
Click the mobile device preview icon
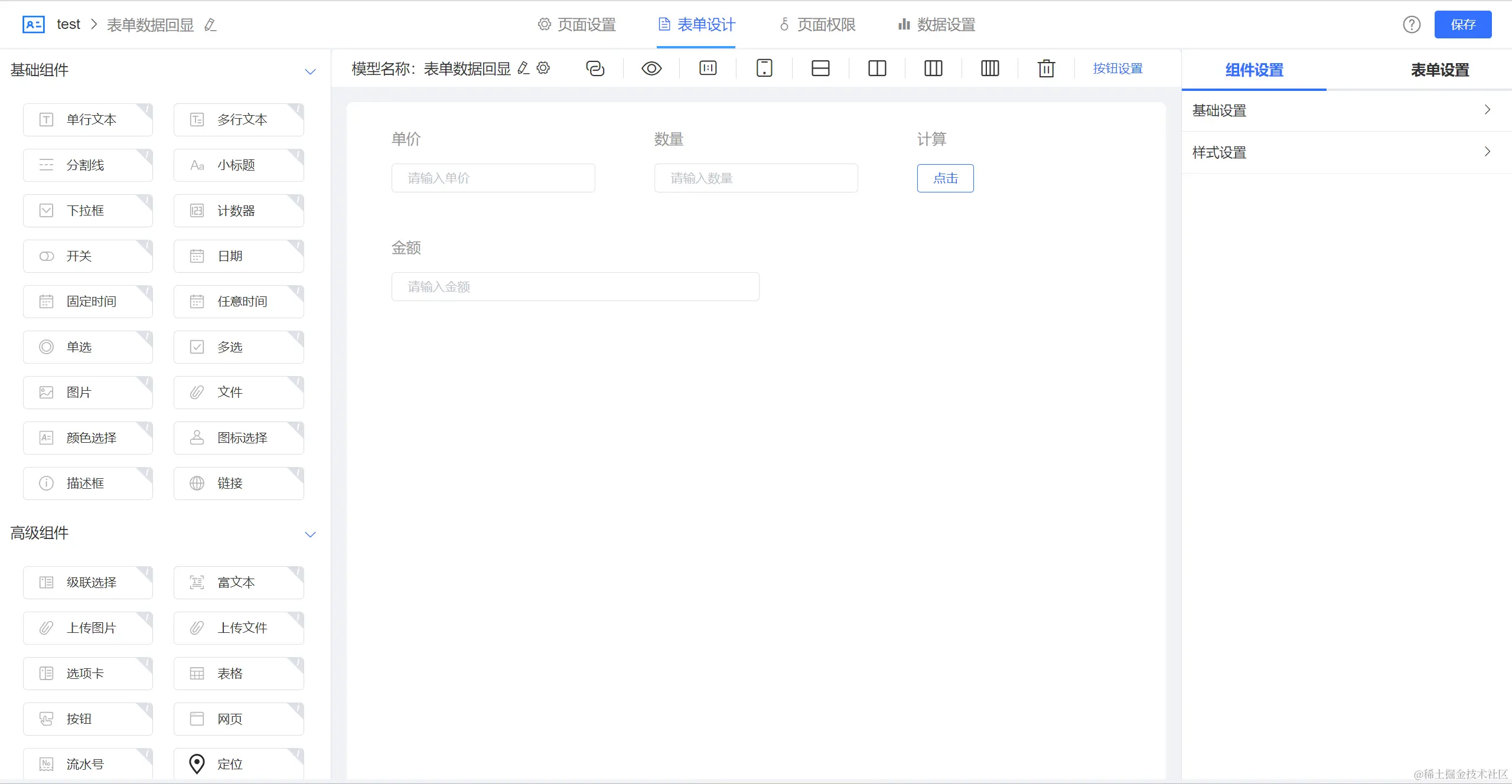click(764, 68)
